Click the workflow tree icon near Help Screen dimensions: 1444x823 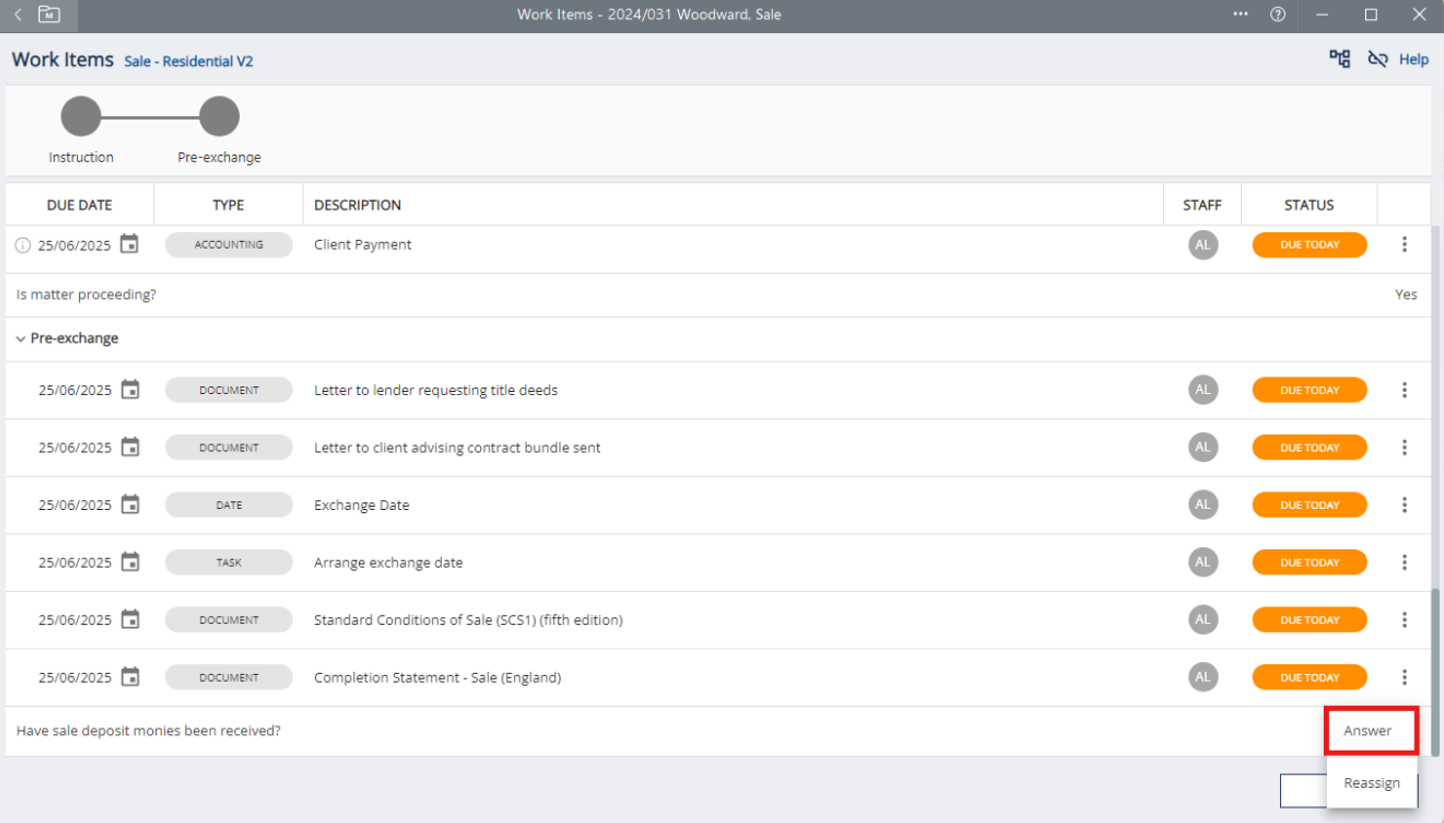(1339, 59)
